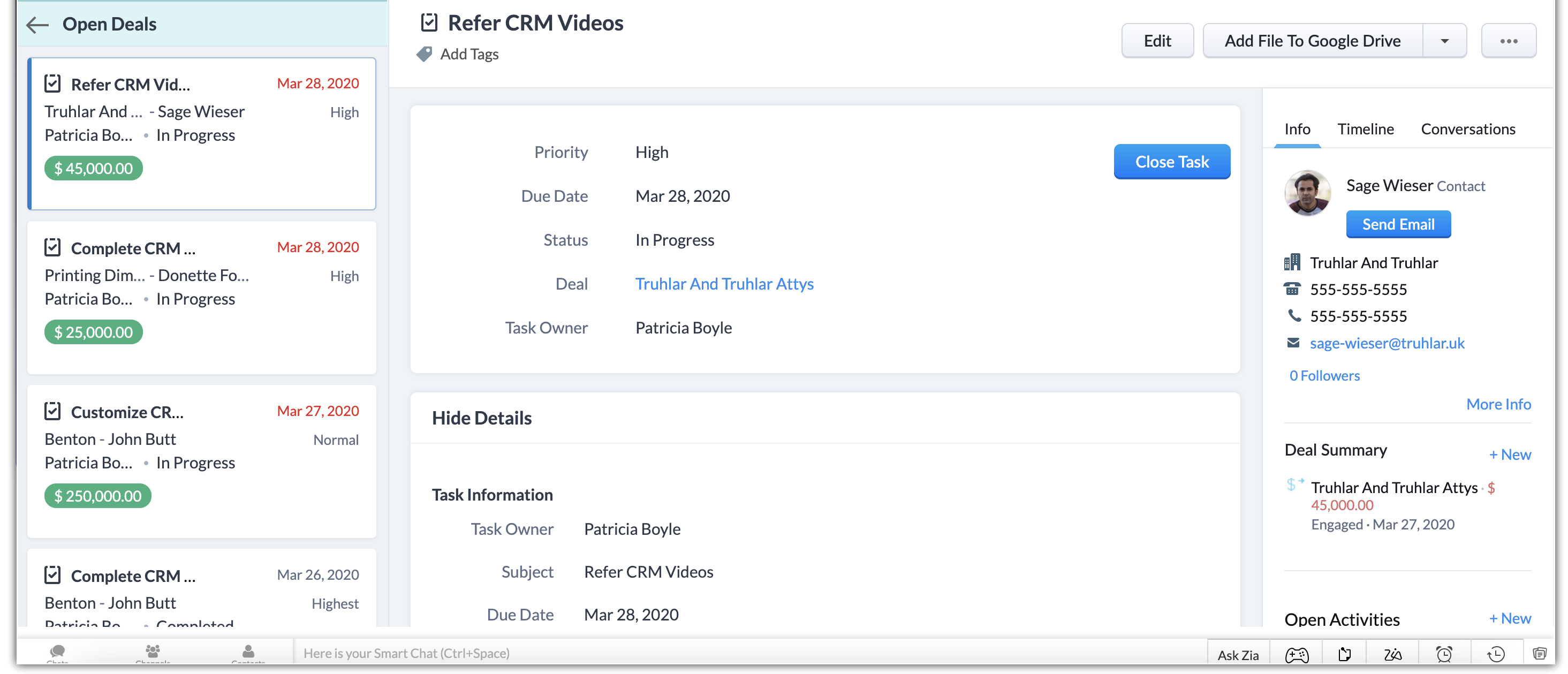Tick the Customize CR... task checkbox
The image size is (1568, 674).
(53, 411)
